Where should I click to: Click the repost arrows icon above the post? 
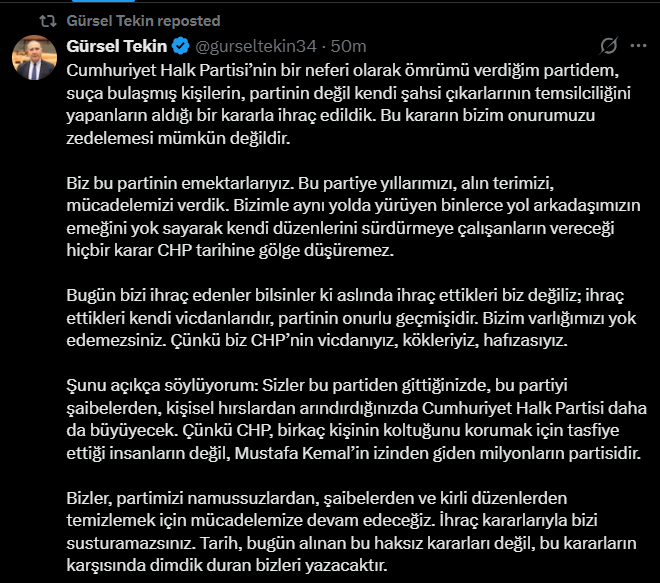tap(48, 21)
